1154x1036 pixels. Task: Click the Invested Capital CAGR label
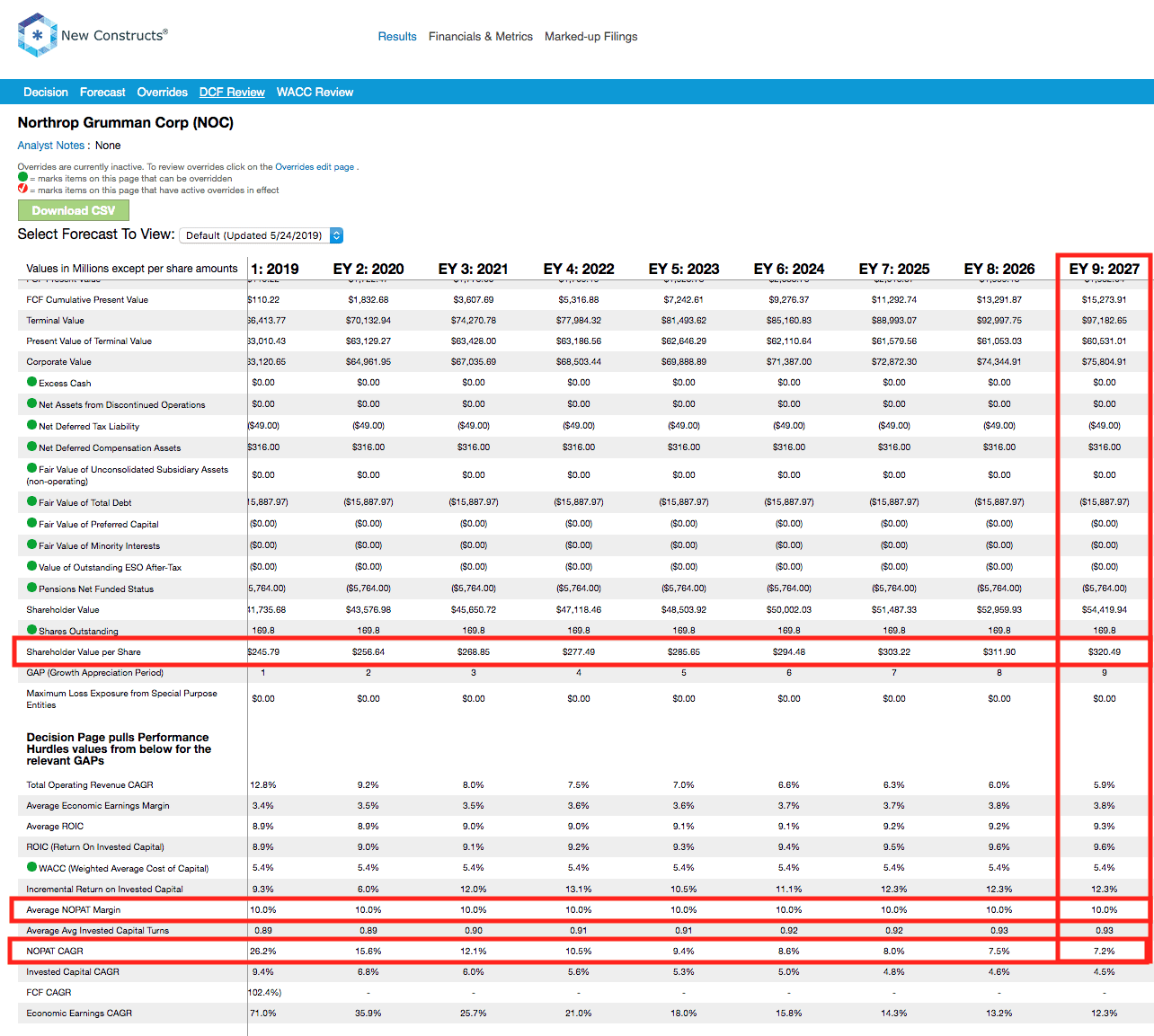click(x=73, y=971)
